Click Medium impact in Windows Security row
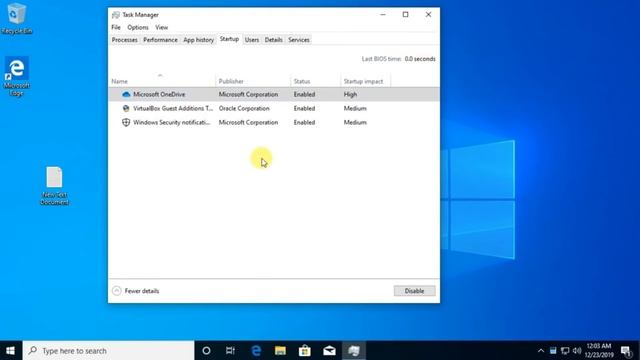This screenshot has width=640, height=360. tap(355, 122)
